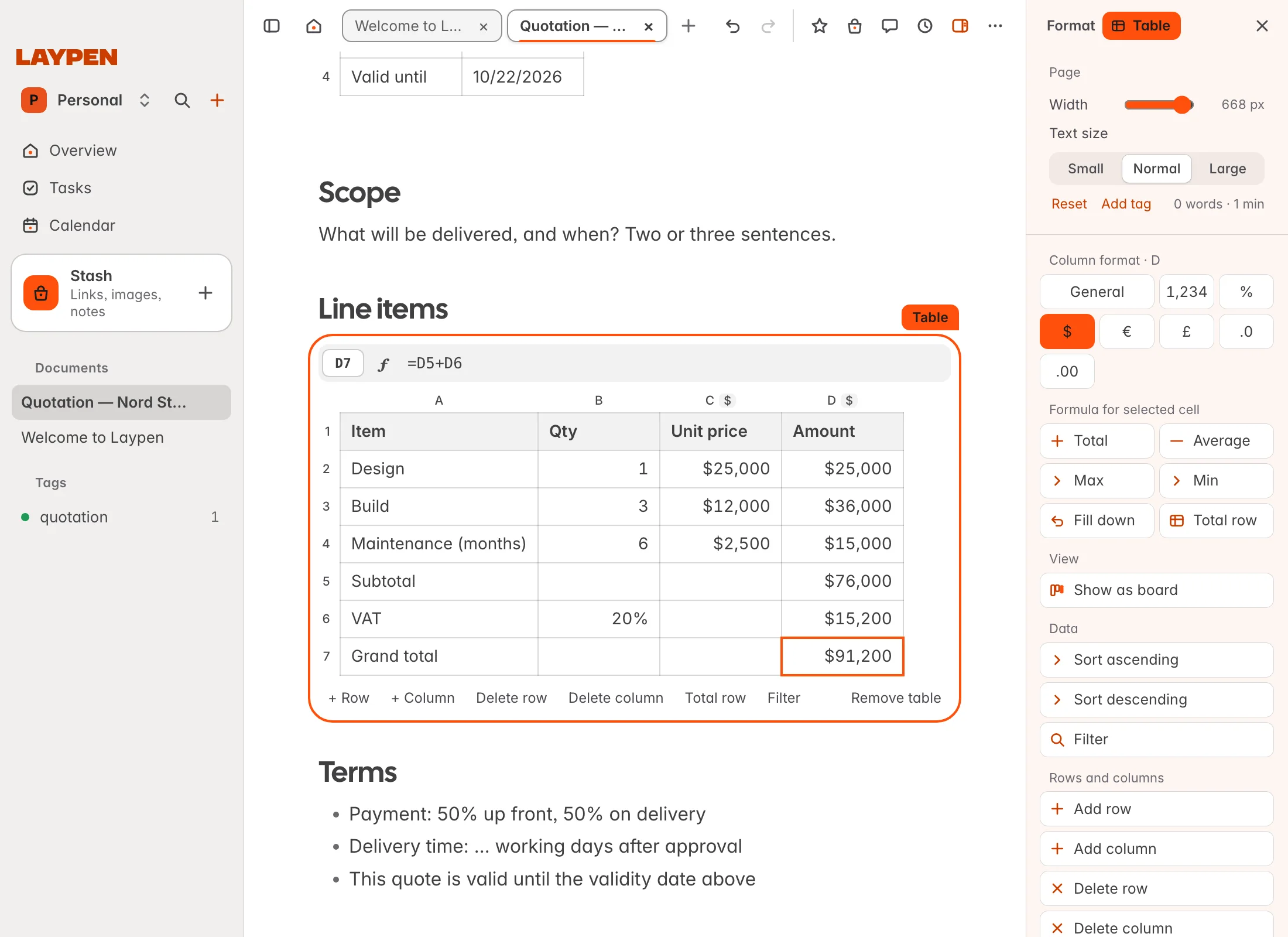This screenshot has width=1288, height=937.
Task: Click the Reset link
Action: [x=1069, y=204]
